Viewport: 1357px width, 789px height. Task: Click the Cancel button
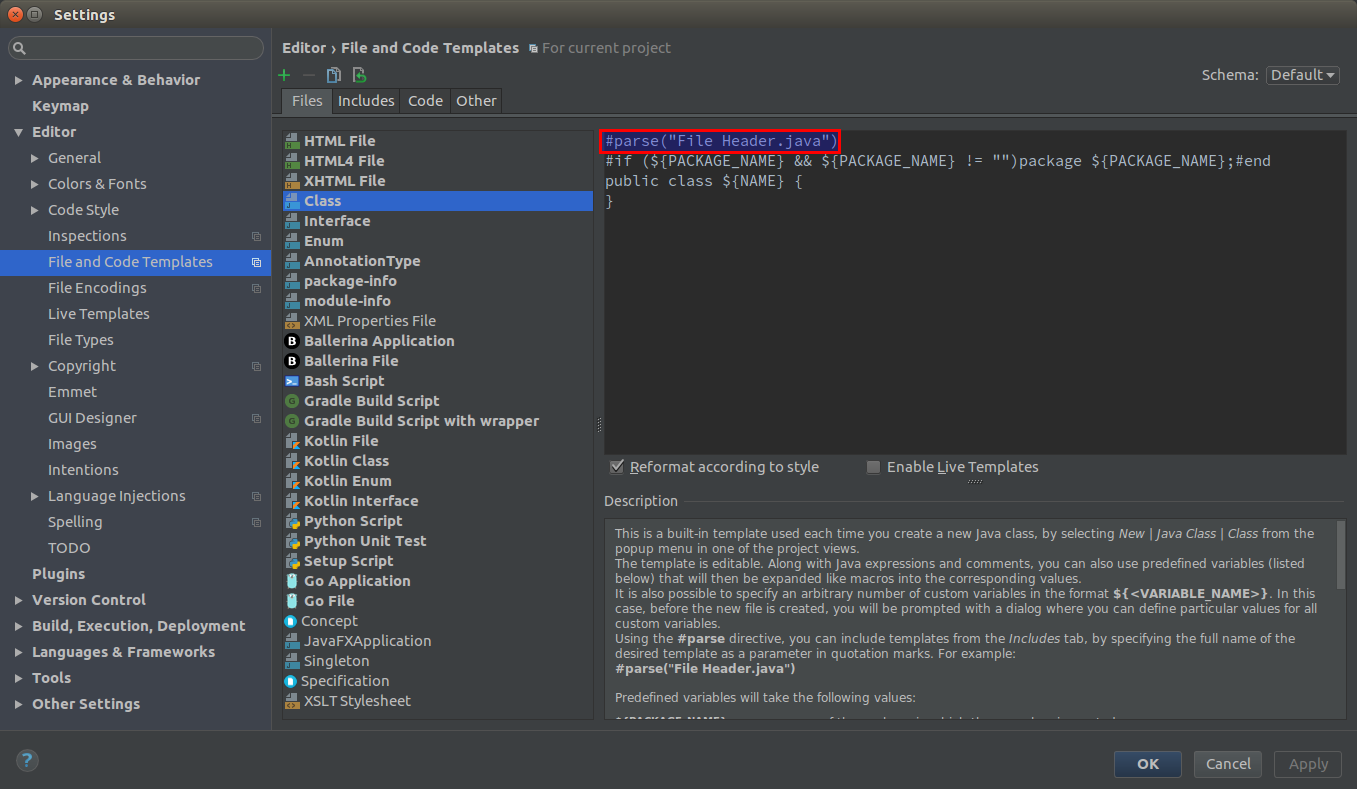pyautogui.click(x=1228, y=764)
